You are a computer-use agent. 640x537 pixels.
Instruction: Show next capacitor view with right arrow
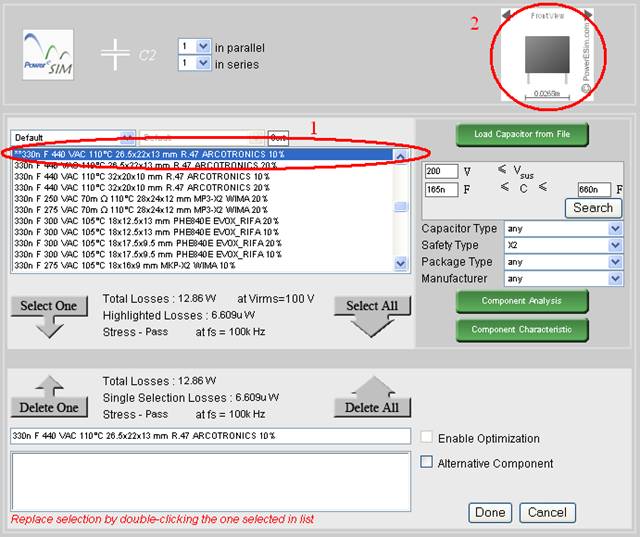(x=589, y=15)
